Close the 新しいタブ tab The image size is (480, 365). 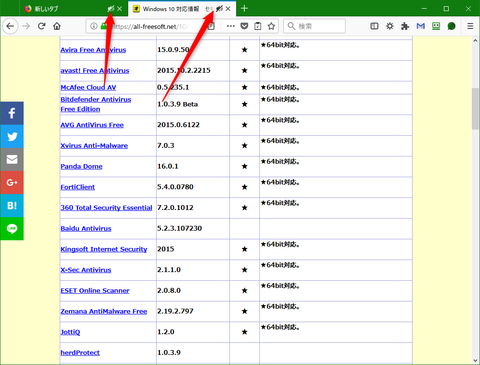pos(120,9)
